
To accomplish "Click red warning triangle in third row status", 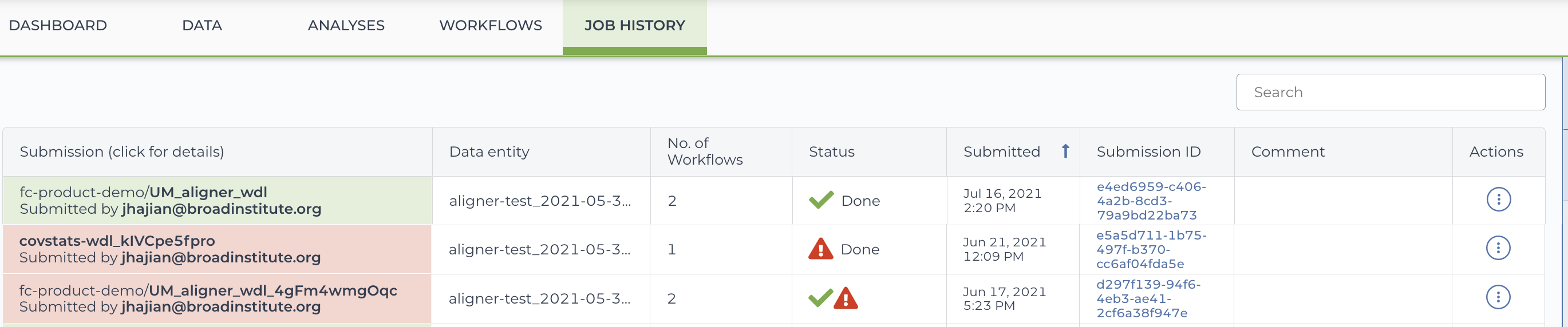I will (x=846, y=298).
